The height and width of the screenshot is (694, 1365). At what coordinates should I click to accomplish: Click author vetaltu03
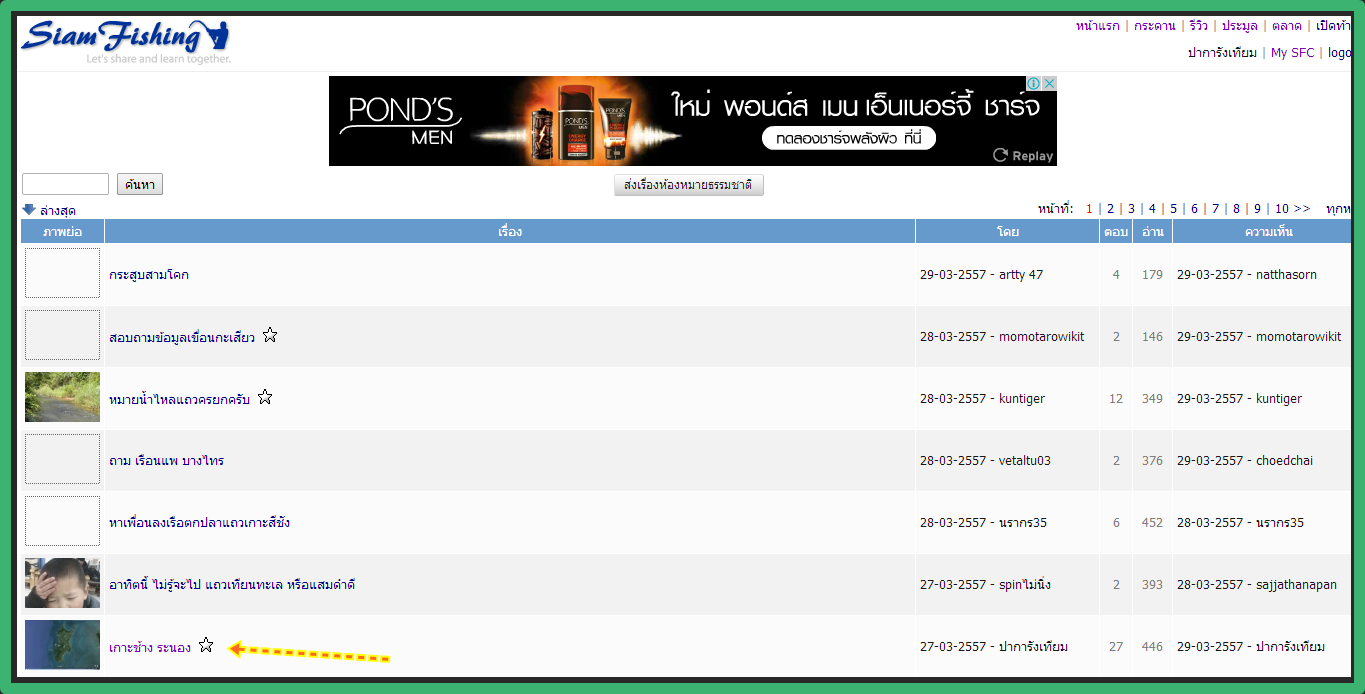point(1025,461)
